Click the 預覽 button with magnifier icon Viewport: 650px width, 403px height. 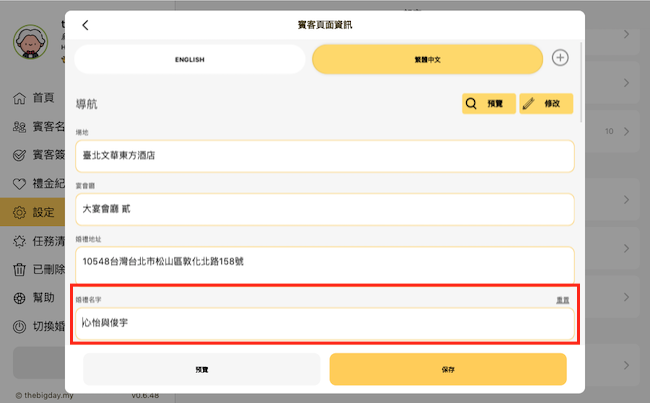click(488, 103)
